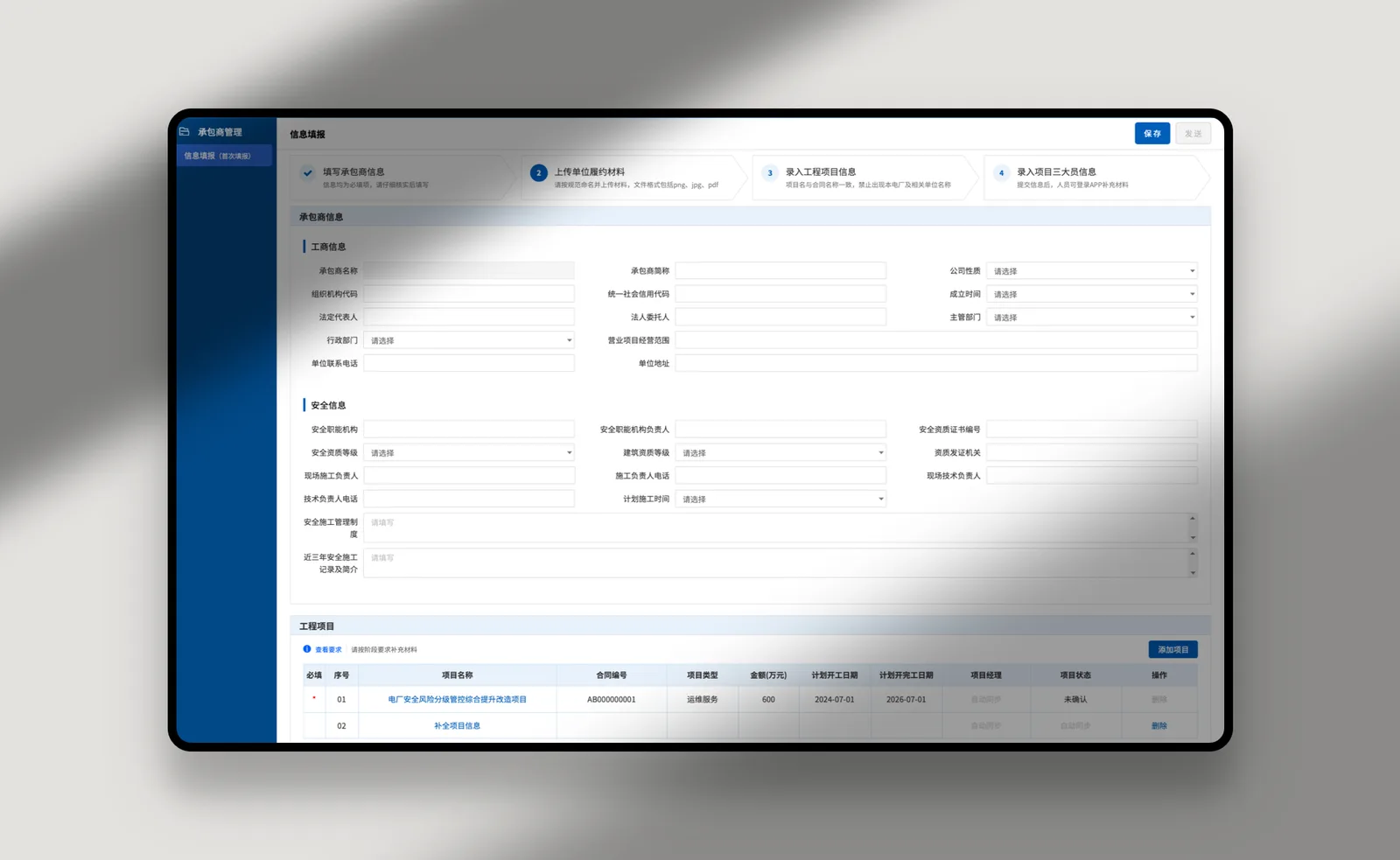Click 删除 link in row 02
Viewport: 1400px width, 860px height.
1159,726
